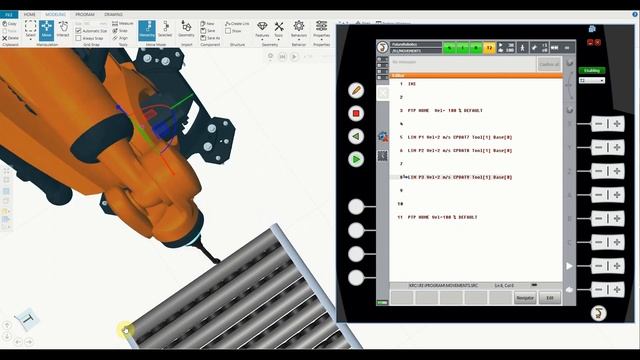Click the bottom-right KUKA robot key on the pendant
640x360 pixels.
pyautogui.click(x=598, y=313)
